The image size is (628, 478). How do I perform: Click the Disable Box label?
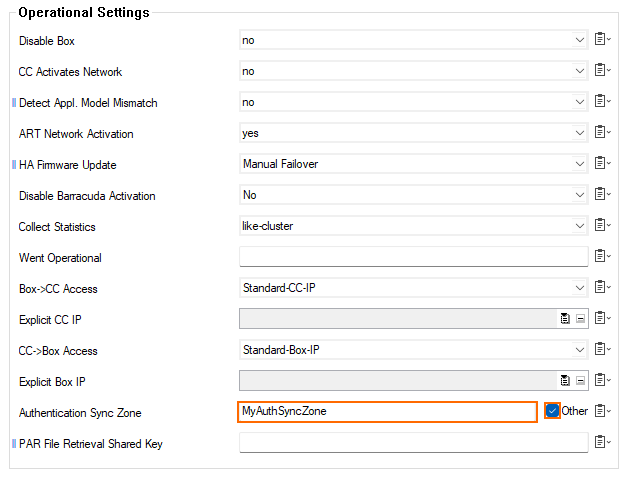(47, 41)
